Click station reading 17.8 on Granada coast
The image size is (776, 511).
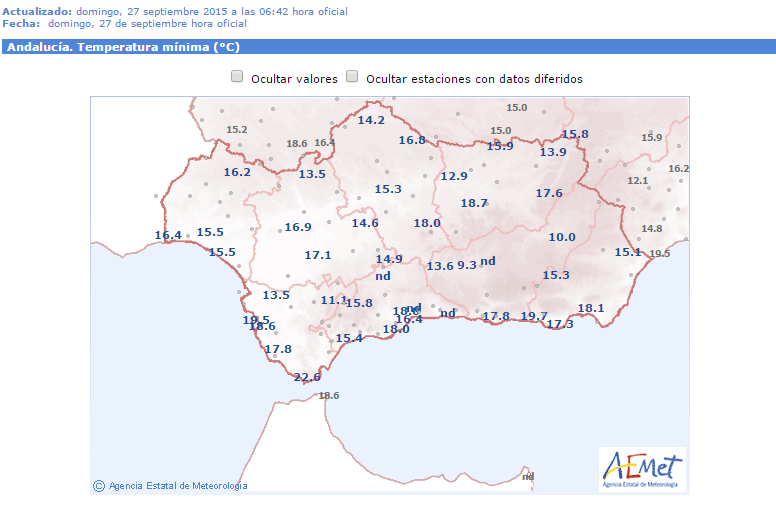pos(496,317)
